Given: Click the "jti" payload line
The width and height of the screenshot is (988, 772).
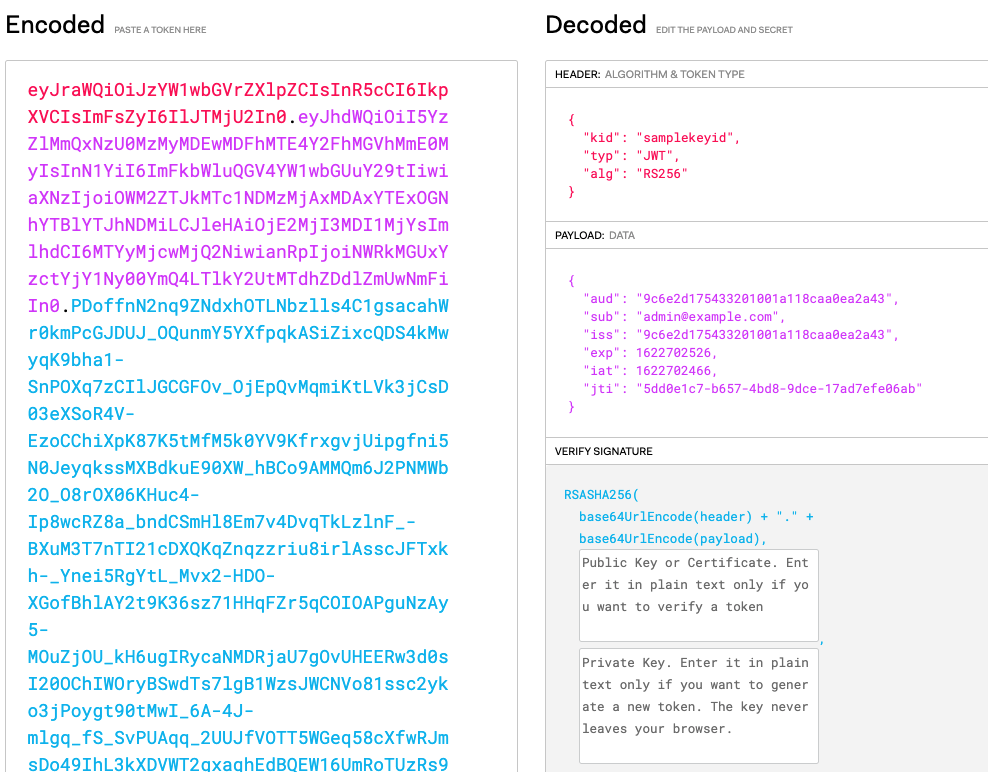Looking at the screenshot, I should (x=753, y=389).
